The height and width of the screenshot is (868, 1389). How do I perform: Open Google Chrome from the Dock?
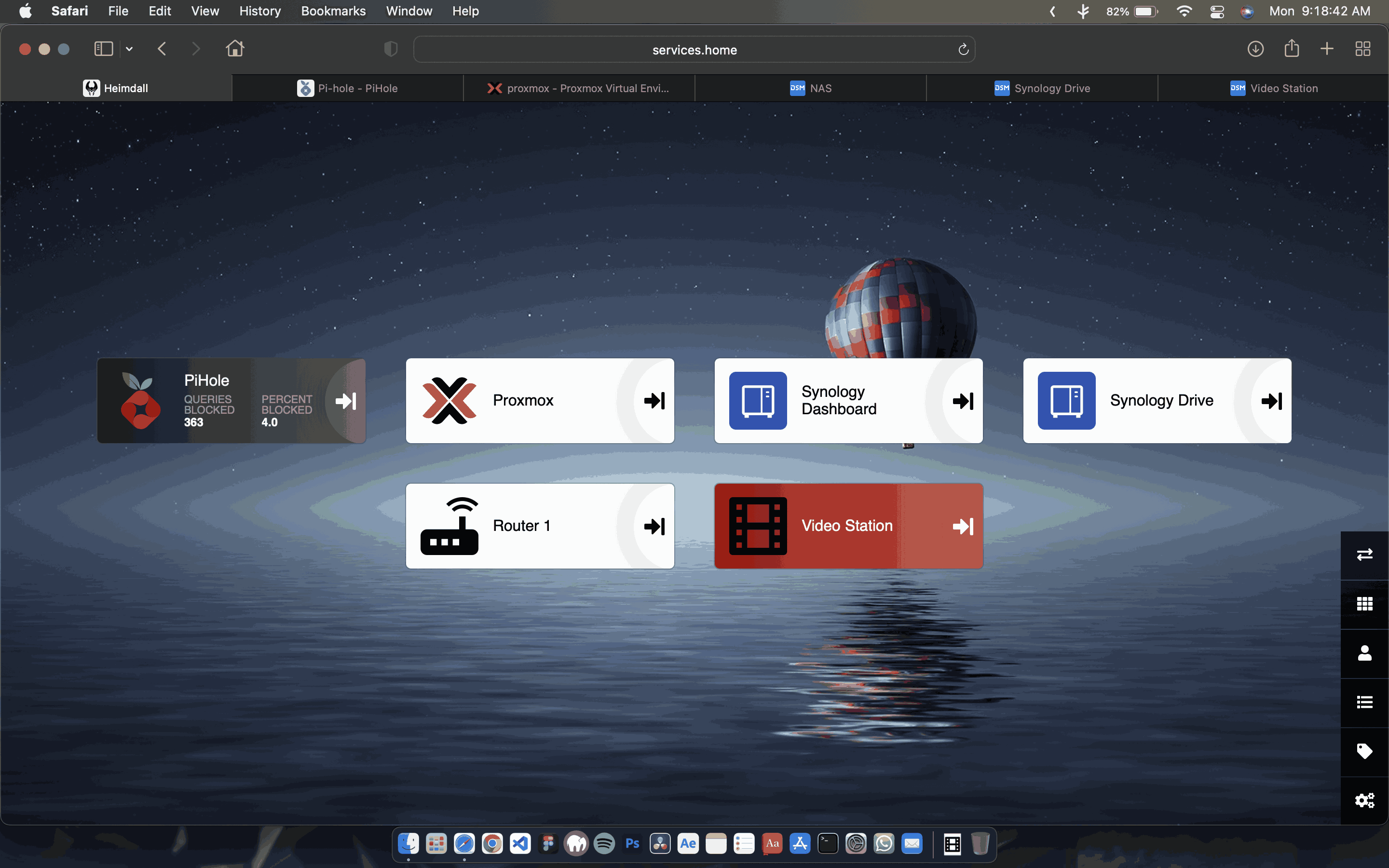point(492,843)
